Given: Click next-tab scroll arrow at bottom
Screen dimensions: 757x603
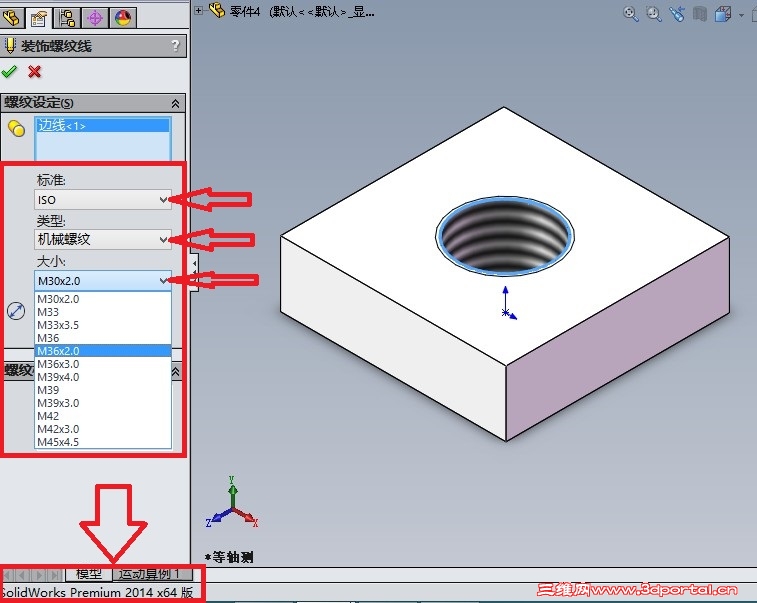Looking at the screenshot, I should tap(40, 575).
